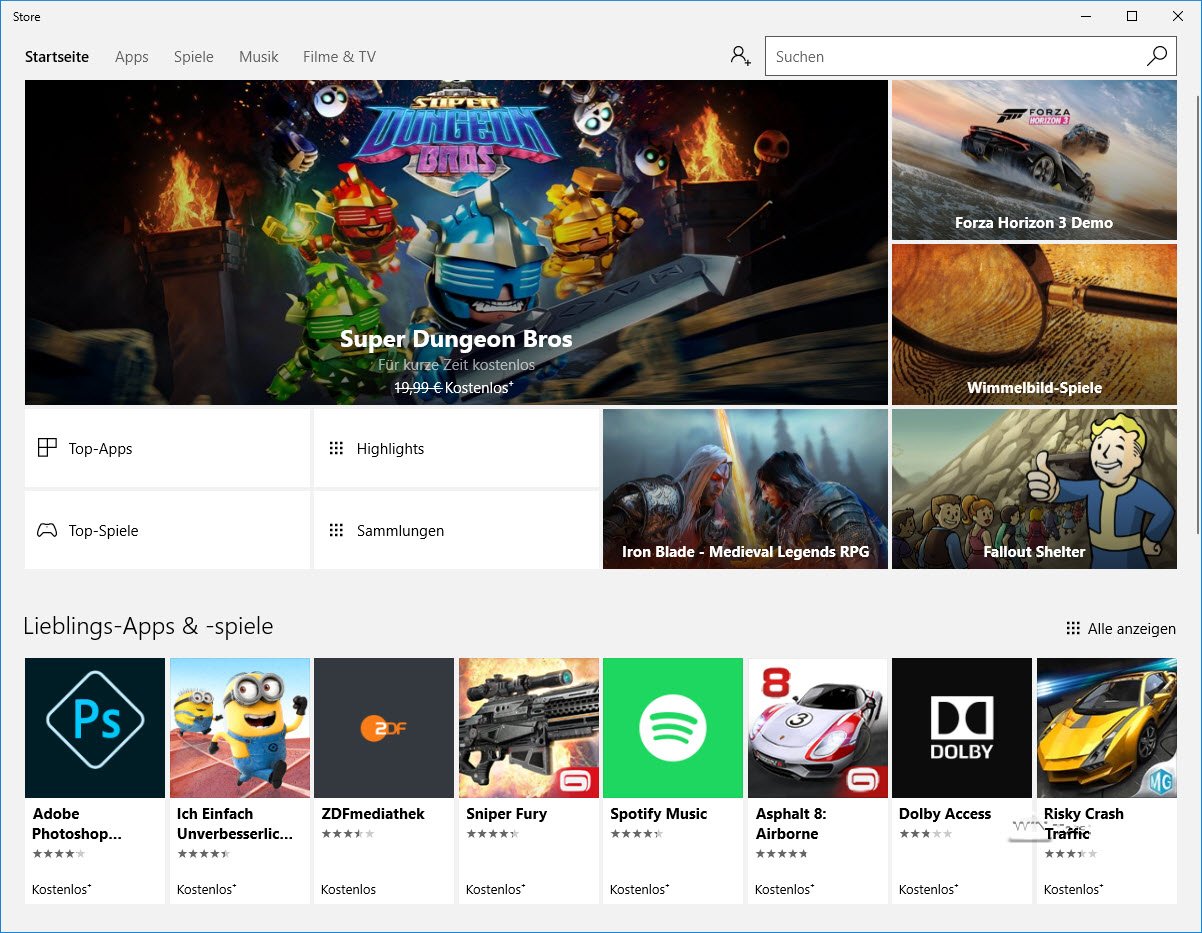Viewport: 1202px width, 933px height.
Task: Open the Fallout Shelter promo tile
Action: point(1034,488)
